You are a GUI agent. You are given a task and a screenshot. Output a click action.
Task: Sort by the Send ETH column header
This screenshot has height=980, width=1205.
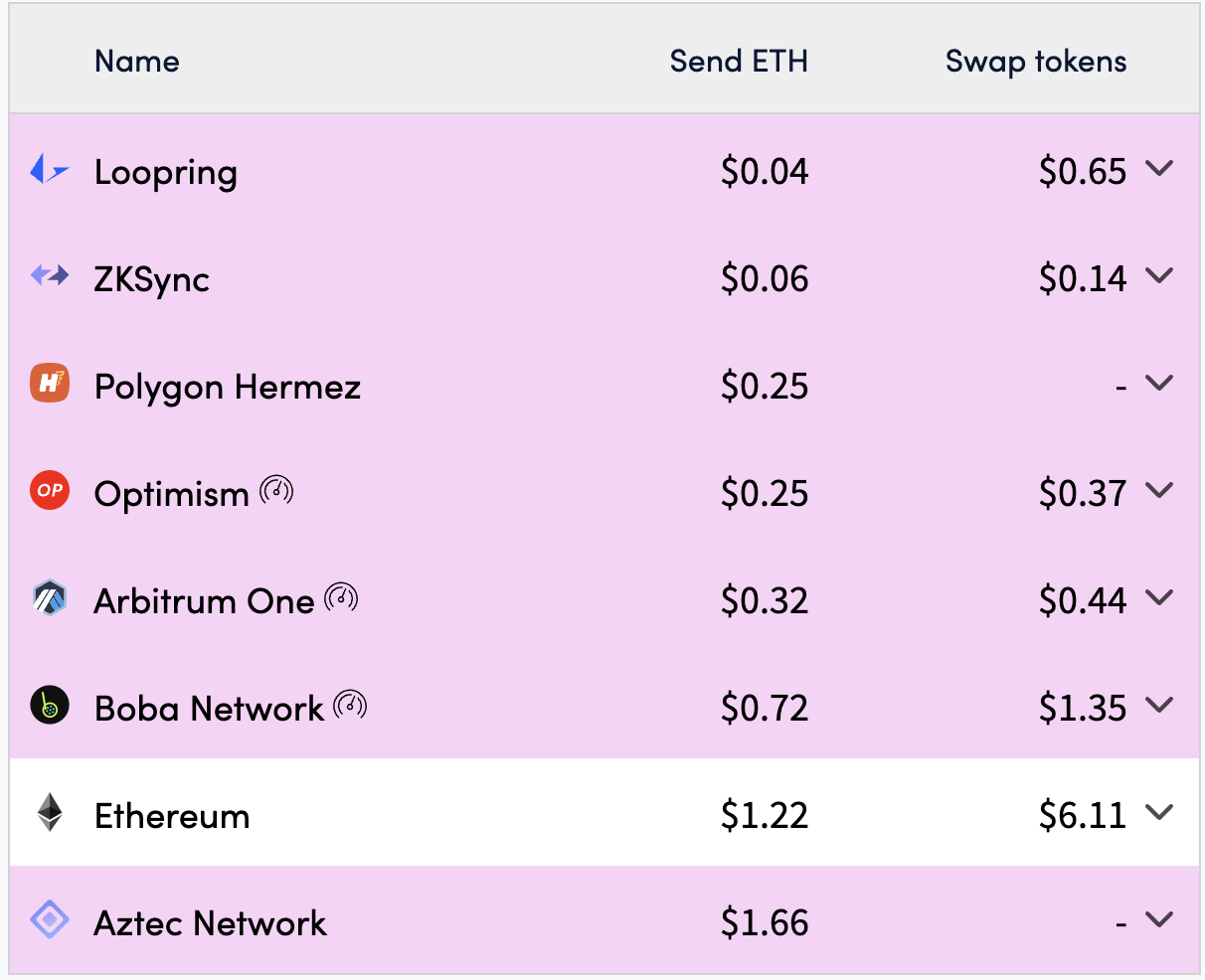click(739, 62)
